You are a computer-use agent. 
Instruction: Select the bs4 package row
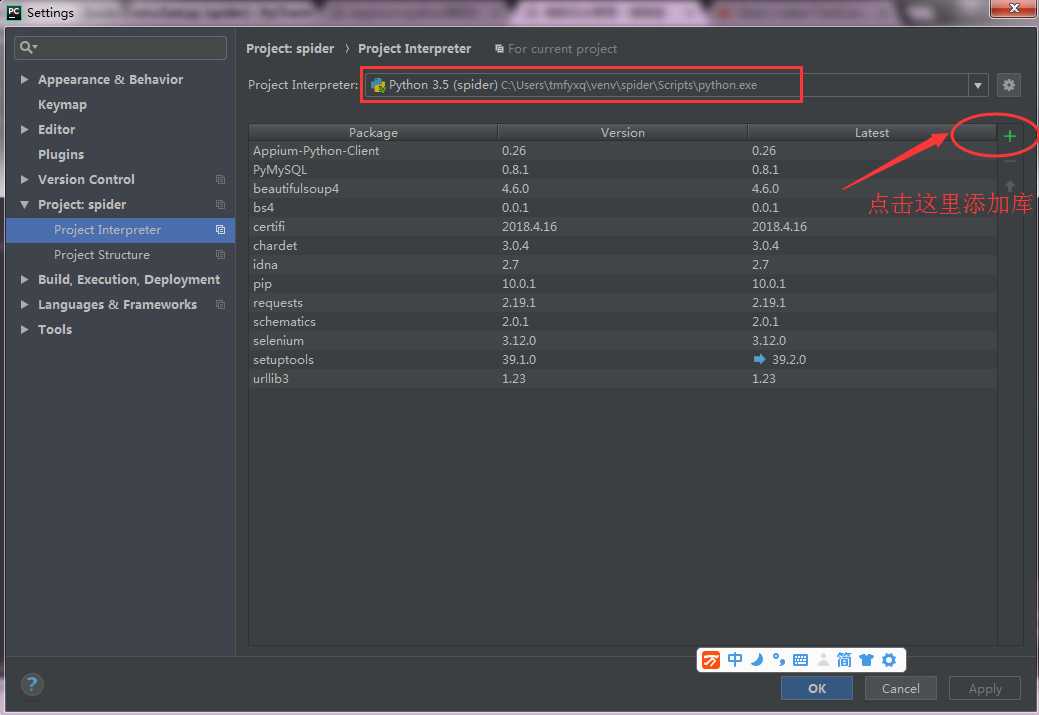click(x=622, y=207)
